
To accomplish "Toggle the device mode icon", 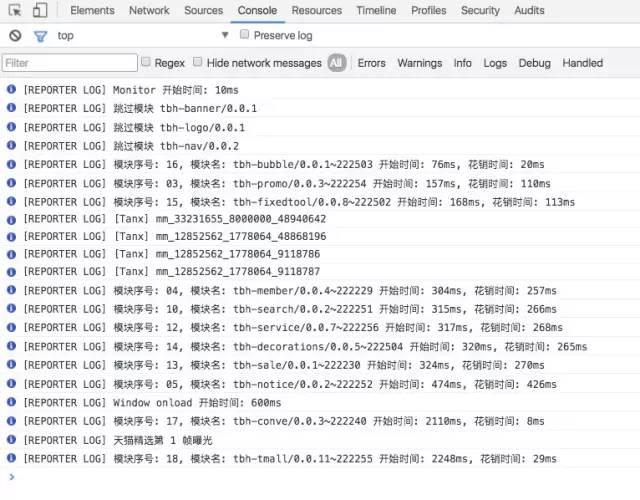I will [40, 10].
